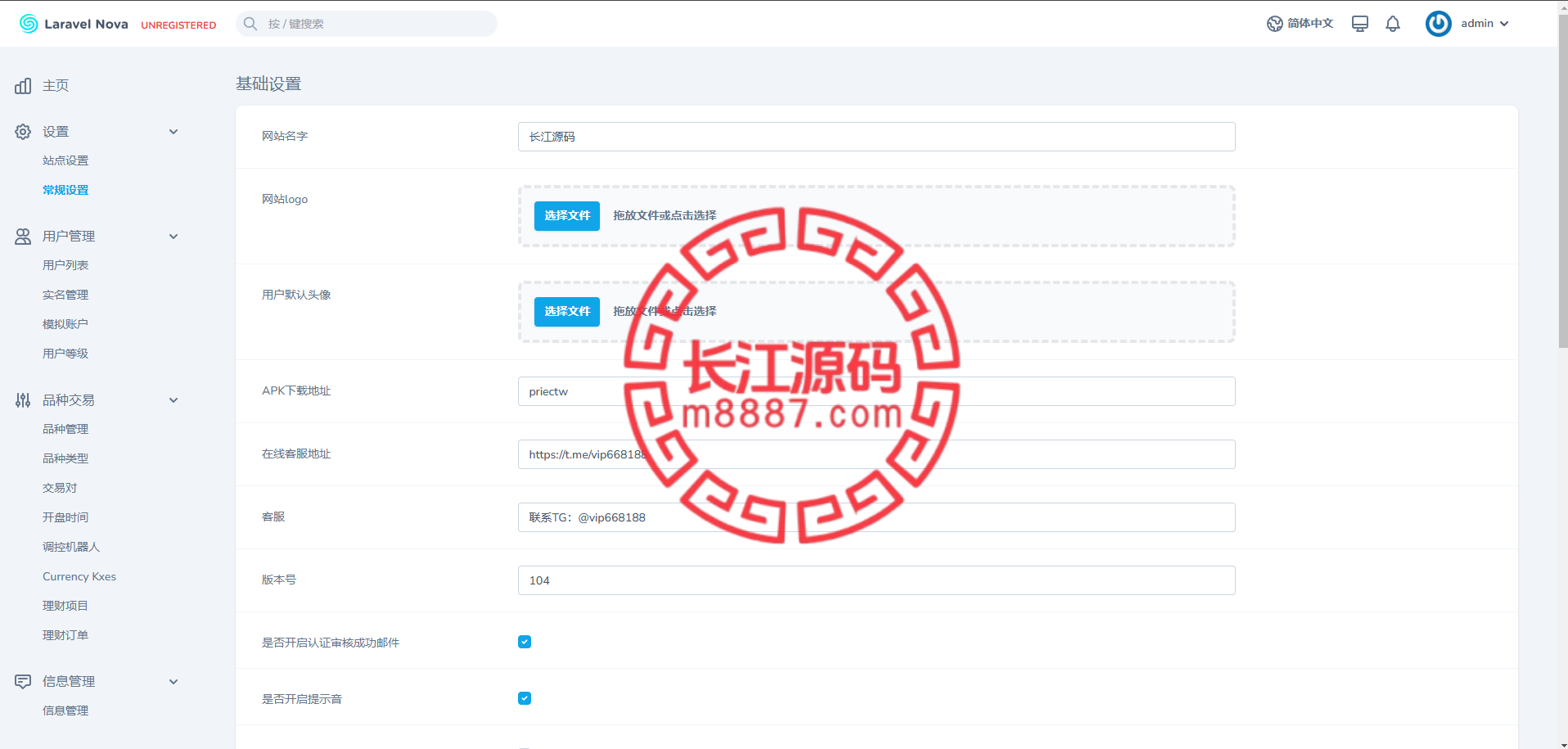Focus the 客服 input field
This screenshot has width=1568, height=749.
point(876,517)
